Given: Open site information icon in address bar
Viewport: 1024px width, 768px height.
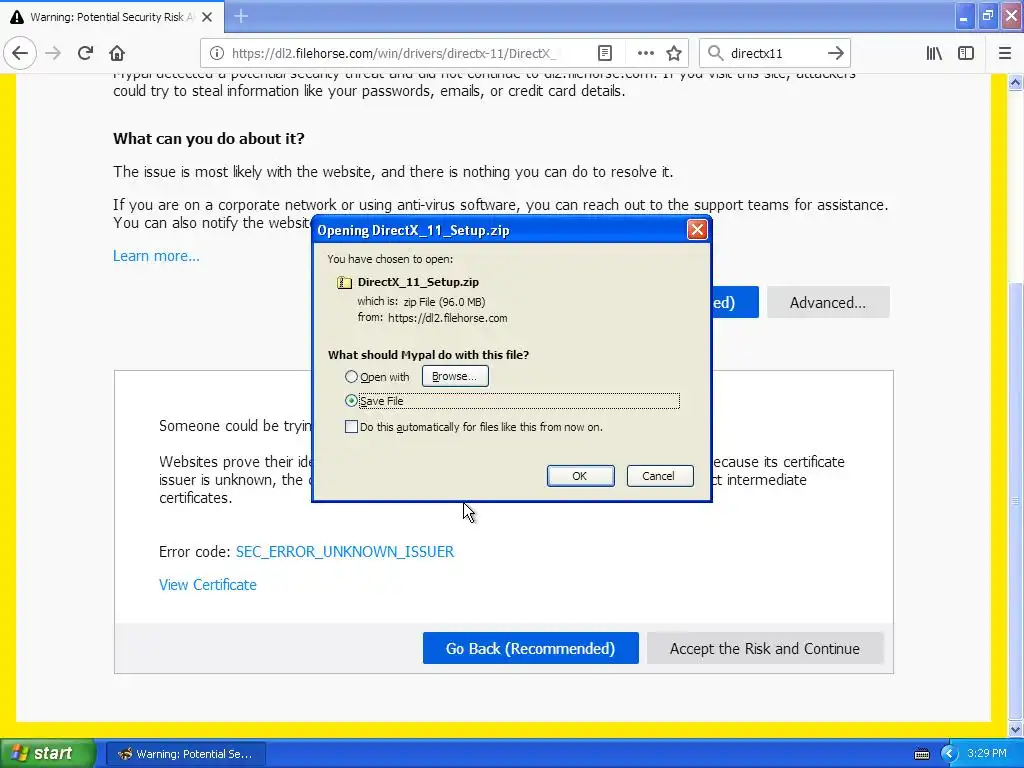Looking at the screenshot, I should point(217,54).
